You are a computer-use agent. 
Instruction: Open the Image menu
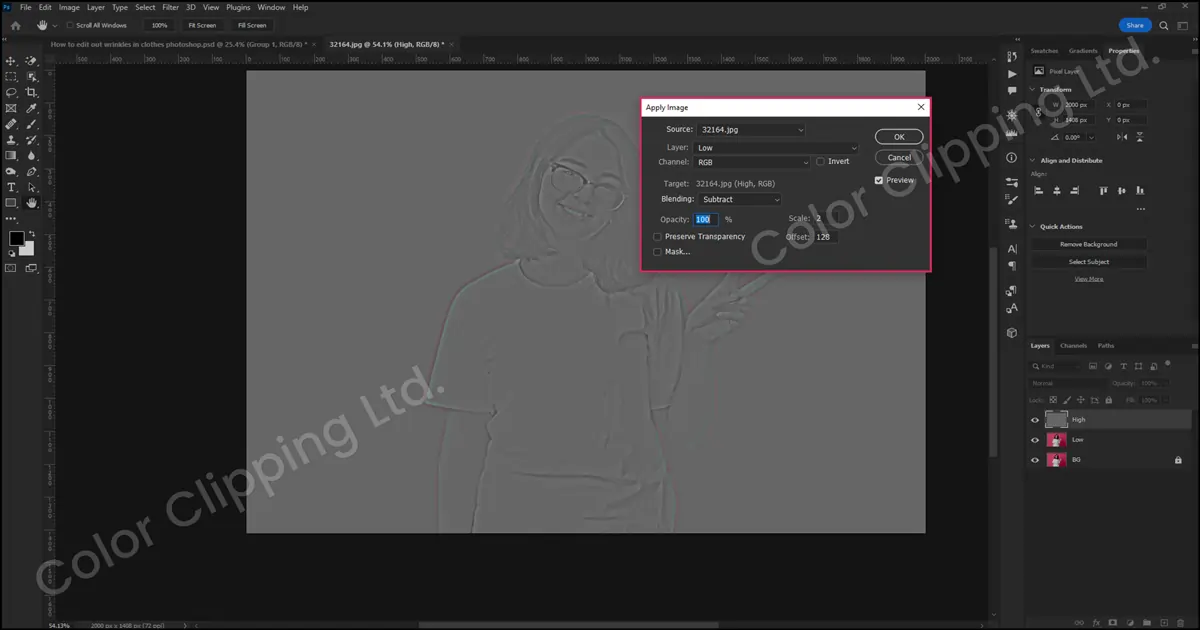(69, 7)
